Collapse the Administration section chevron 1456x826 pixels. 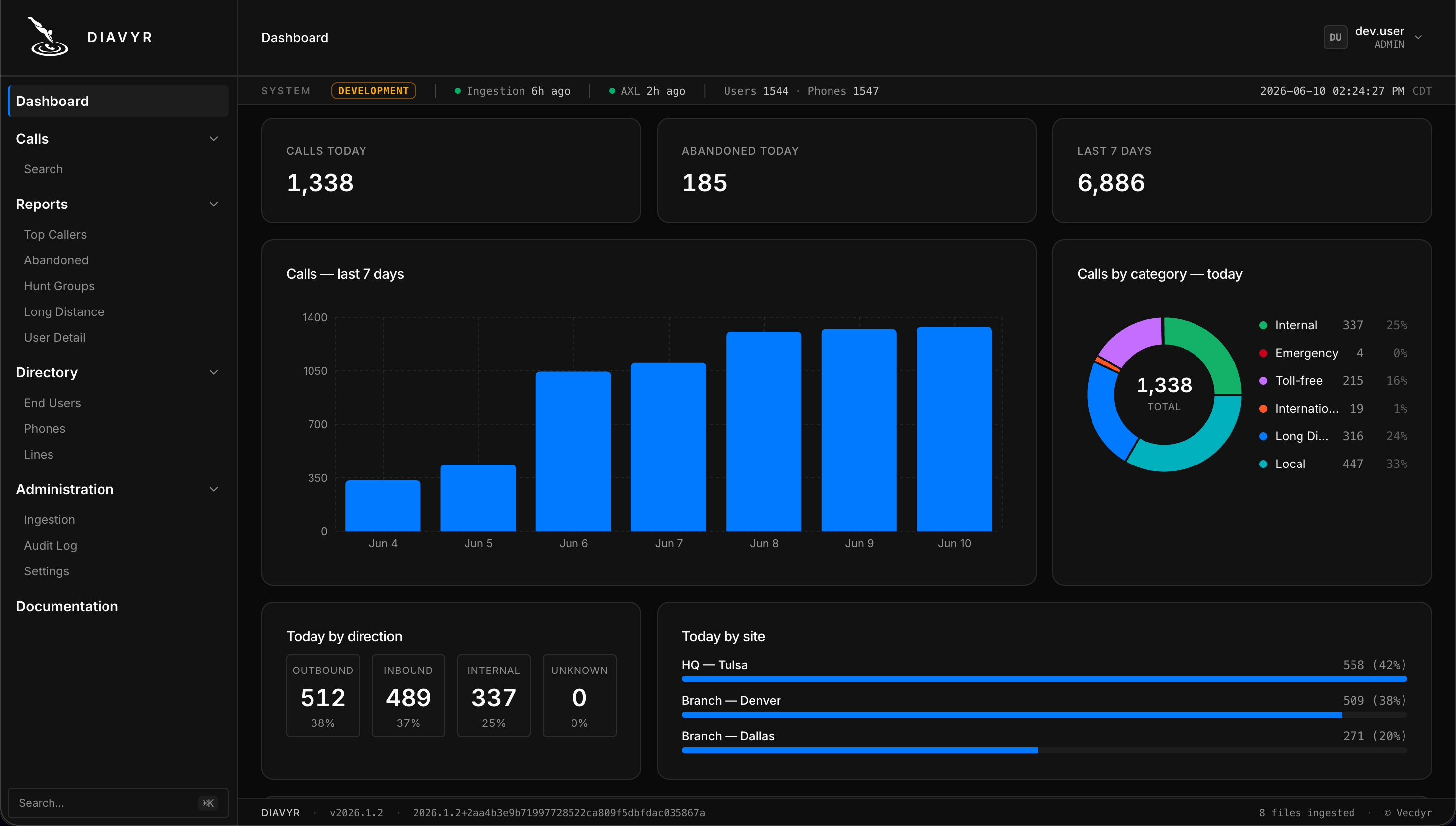pyautogui.click(x=214, y=490)
